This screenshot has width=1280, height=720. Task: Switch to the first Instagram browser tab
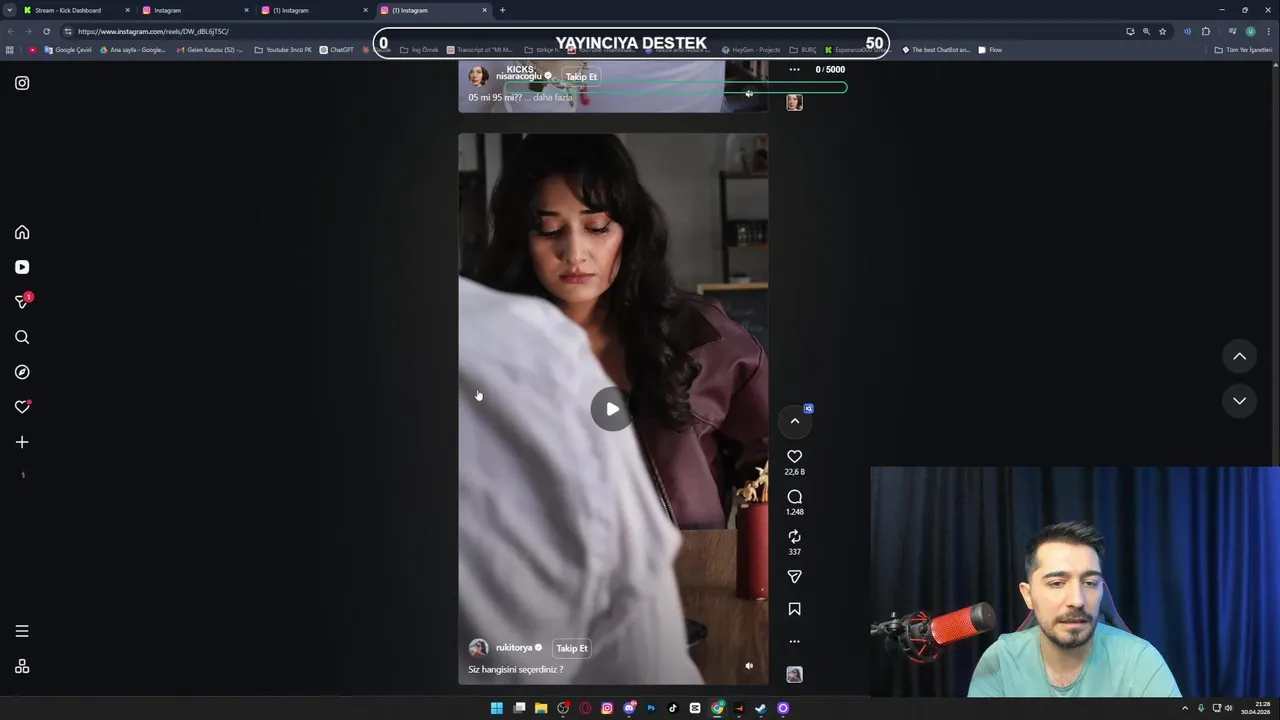point(195,10)
